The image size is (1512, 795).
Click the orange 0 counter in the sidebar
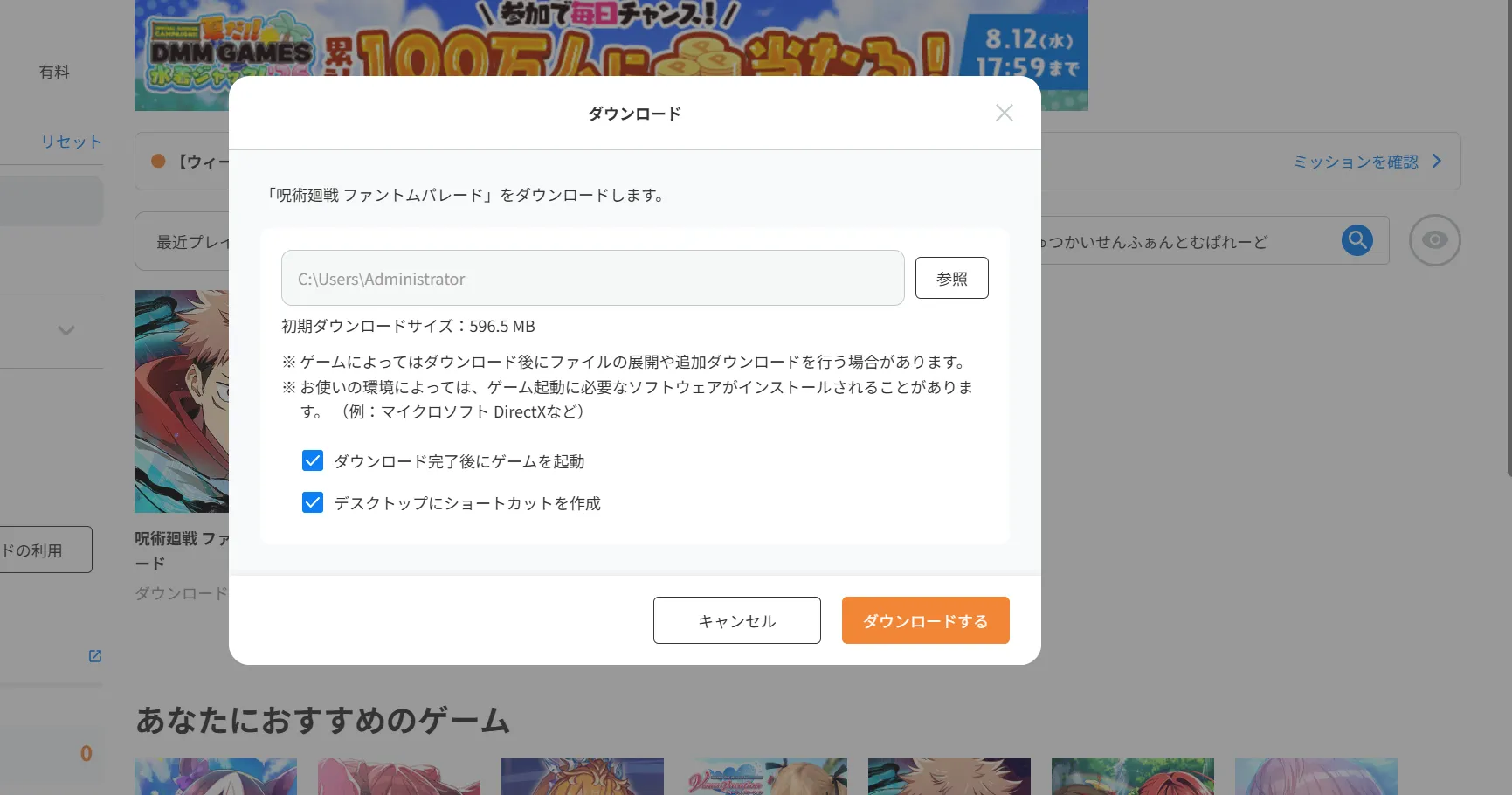pos(86,753)
